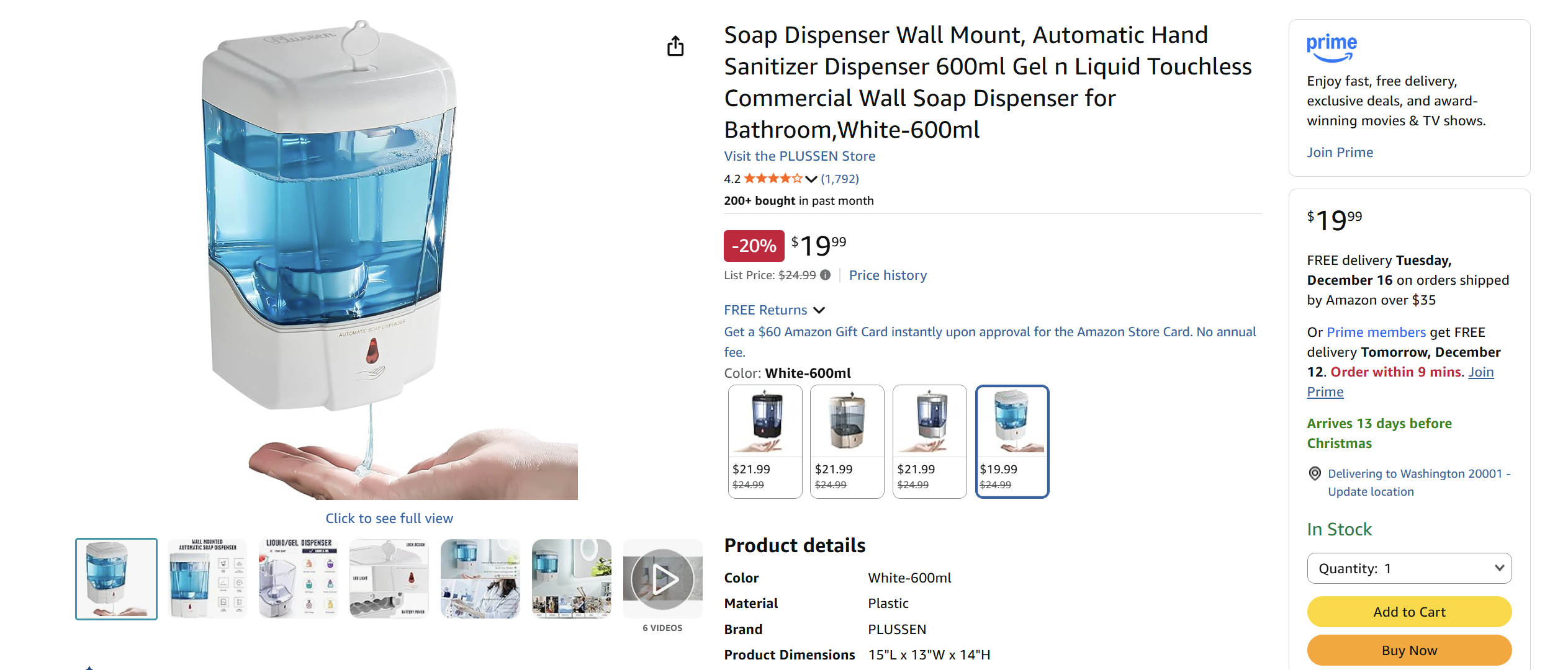
Task: Open the 1,792 ratings link
Action: [x=839, y=178]
